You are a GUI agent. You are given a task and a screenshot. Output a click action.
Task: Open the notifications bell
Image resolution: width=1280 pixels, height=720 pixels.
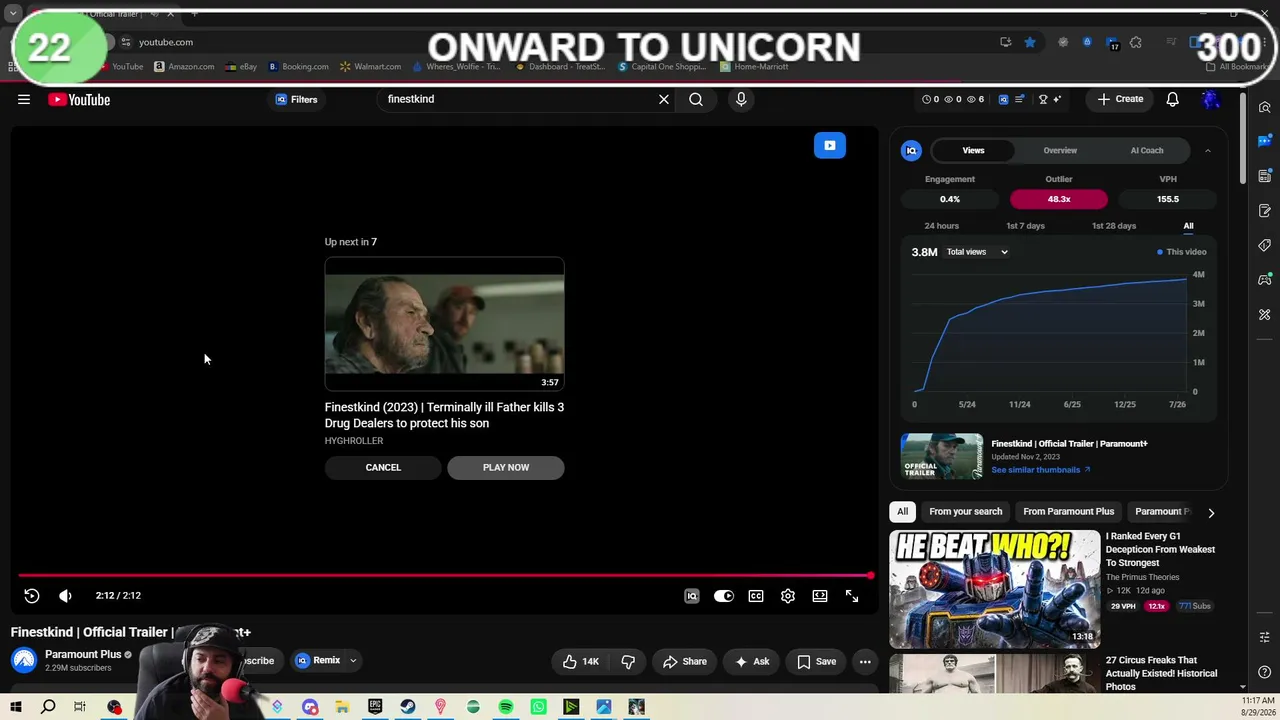point(1172,99)
